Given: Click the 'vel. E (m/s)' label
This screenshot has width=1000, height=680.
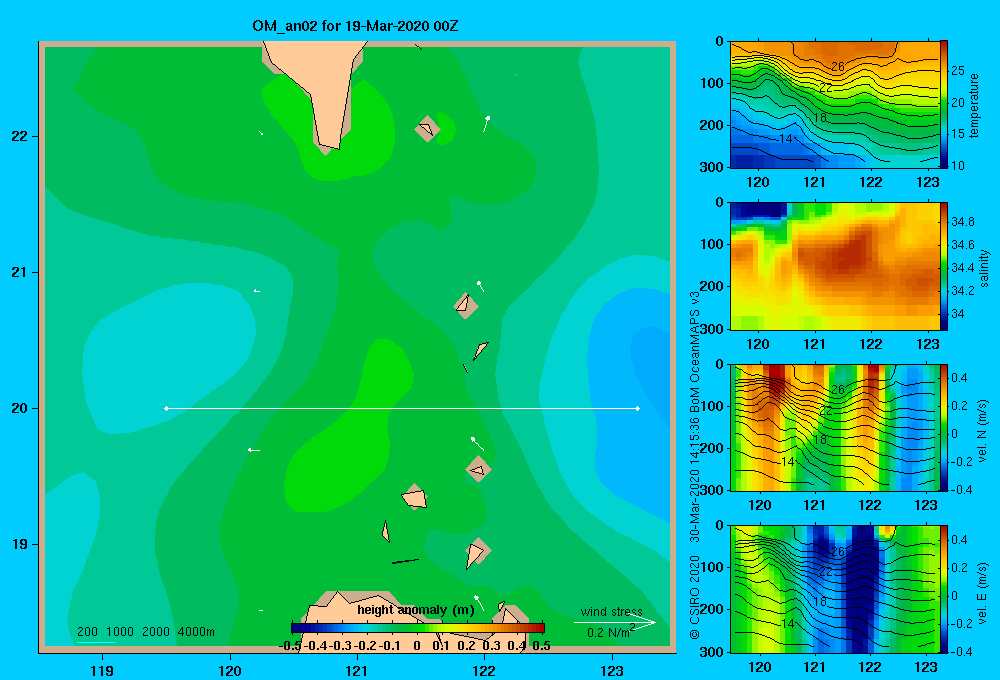Looking at the screenshot, I should click(982, 592).
